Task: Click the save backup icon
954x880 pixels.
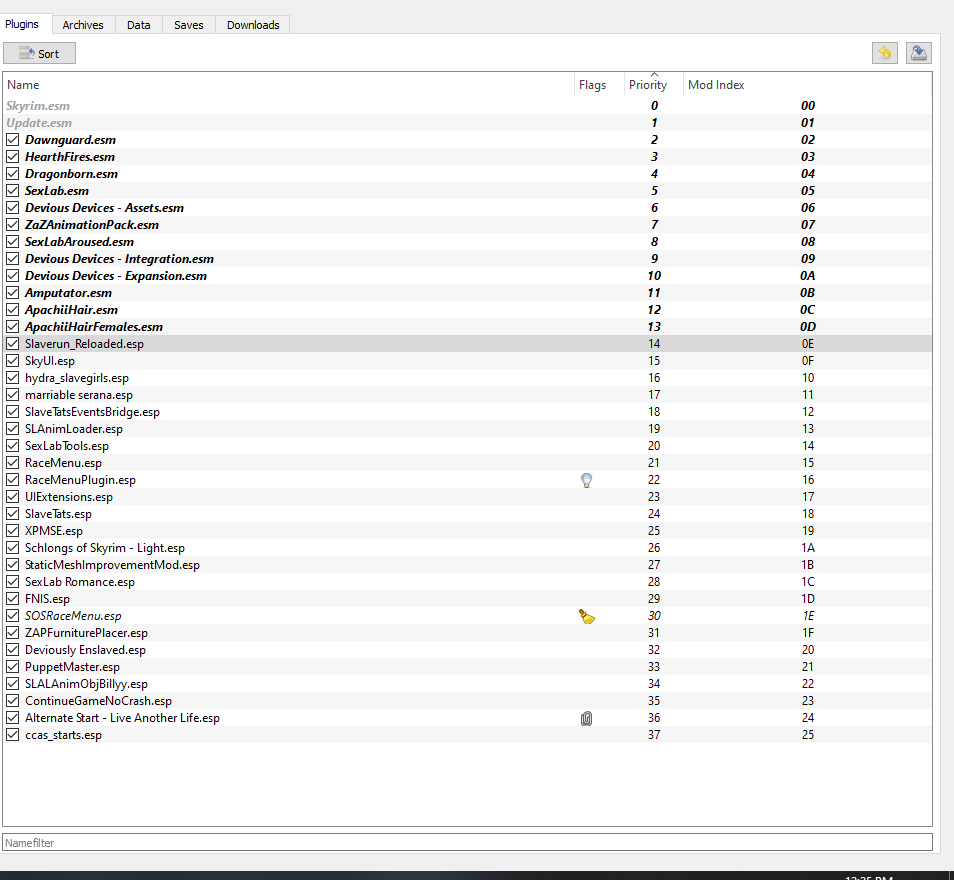Action: (x=918, y=54)
